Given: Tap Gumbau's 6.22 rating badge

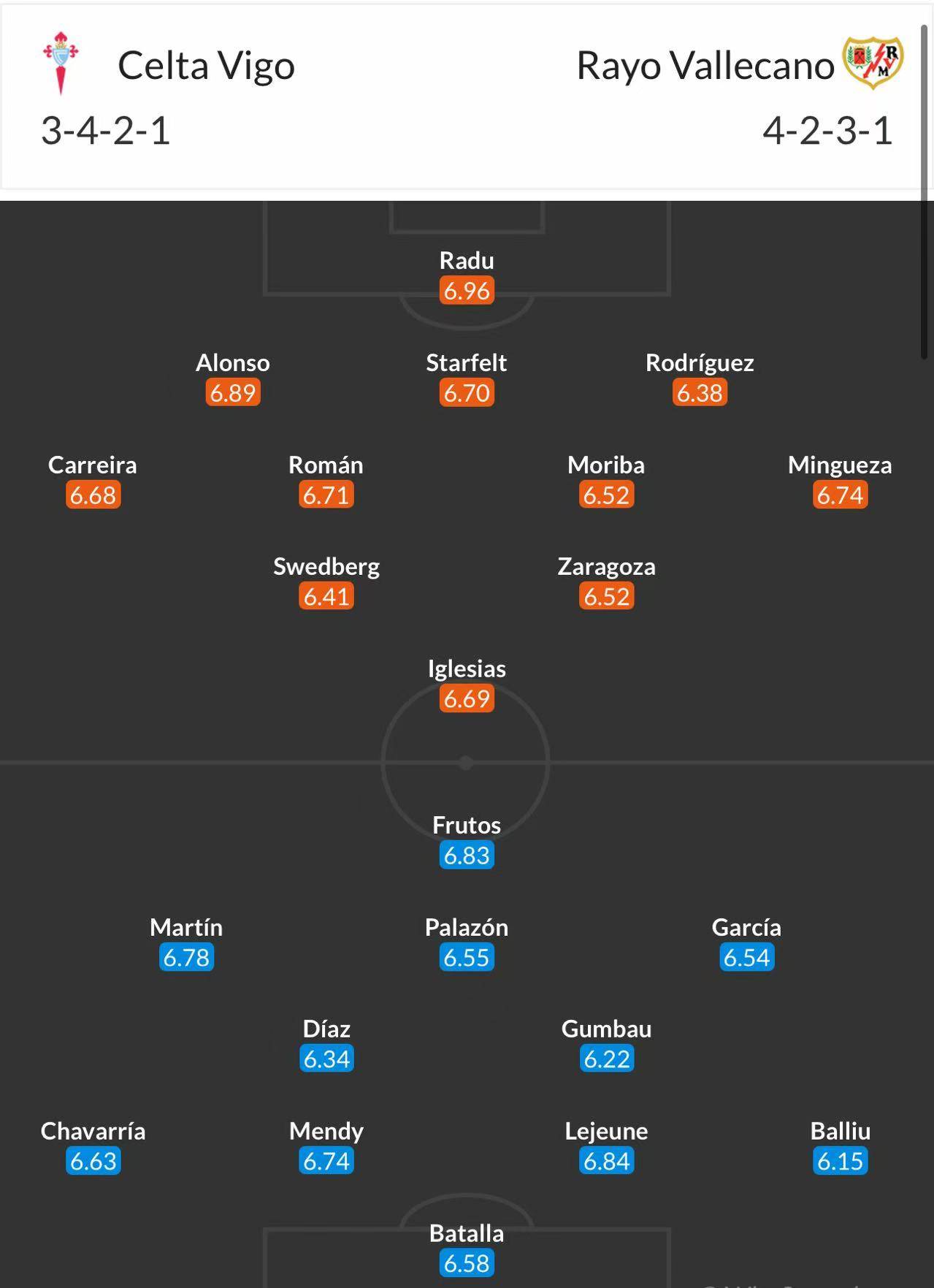Looking at the screenshot, I should pos(606,1059).
